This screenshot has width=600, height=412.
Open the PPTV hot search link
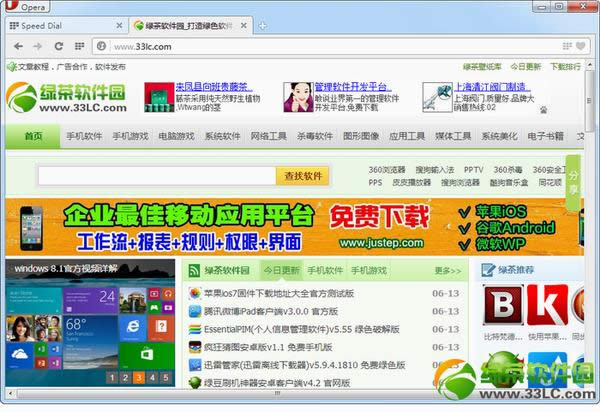tap(473, 169)
